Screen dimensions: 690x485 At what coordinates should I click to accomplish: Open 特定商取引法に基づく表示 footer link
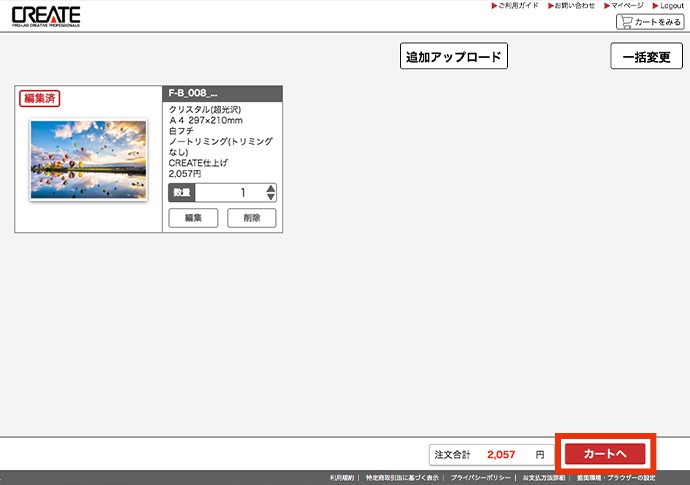[x=402, y=478]
